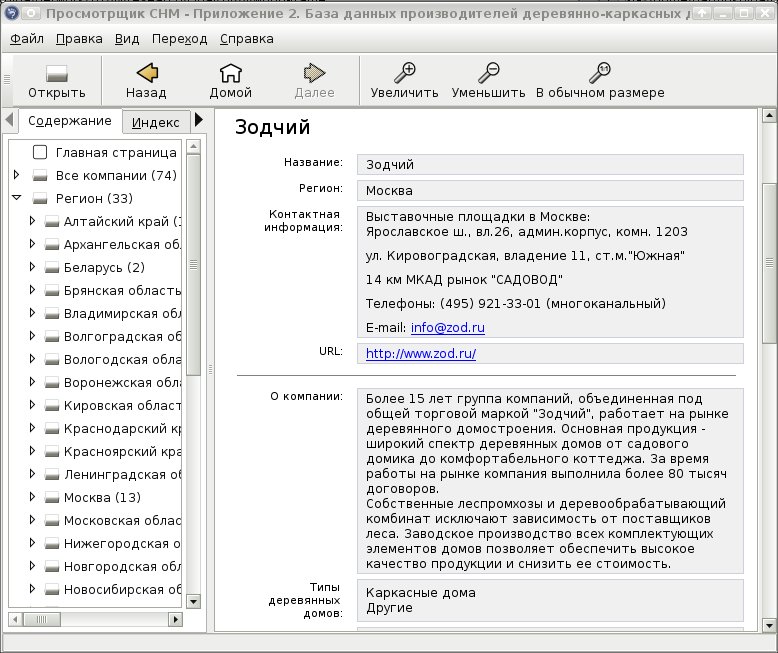
Task: Click the book icon next to Алтайский край
Action: (x=52, y=221)
